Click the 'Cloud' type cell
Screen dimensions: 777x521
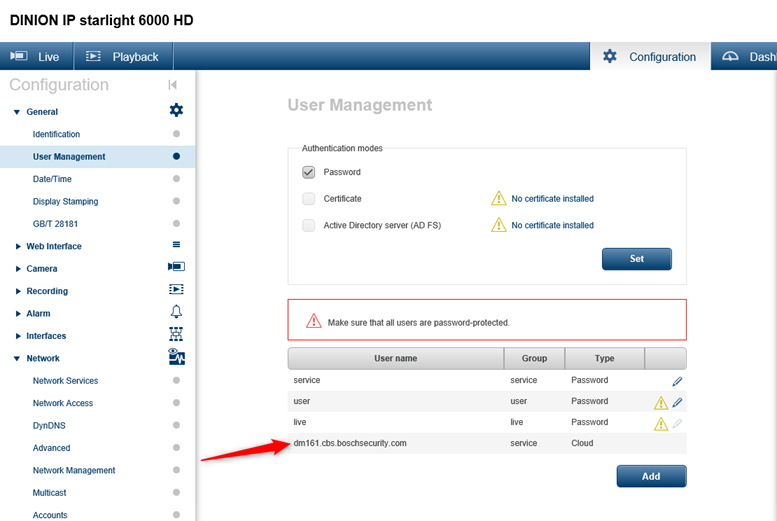[582, 443]
